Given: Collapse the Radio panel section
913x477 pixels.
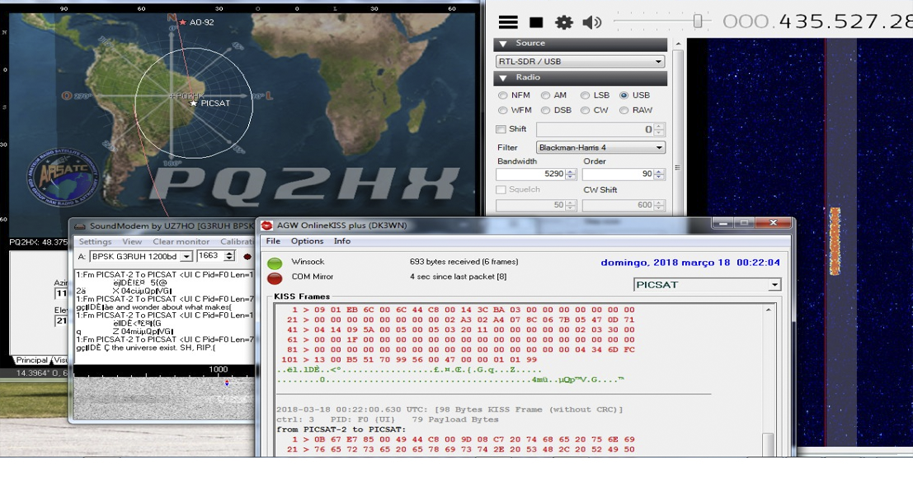Looking at the screenshot, I should pyautogui.click(x=503, y=78).
